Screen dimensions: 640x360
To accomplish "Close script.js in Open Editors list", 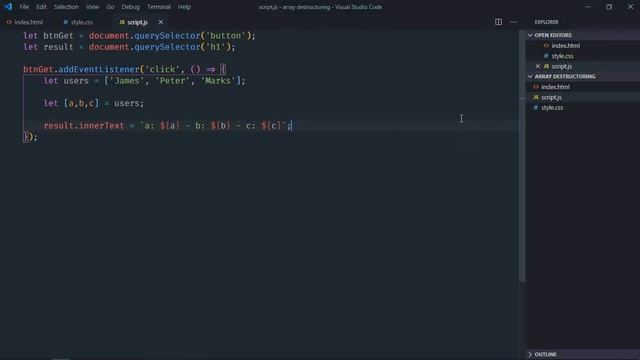I will [538, 66].
